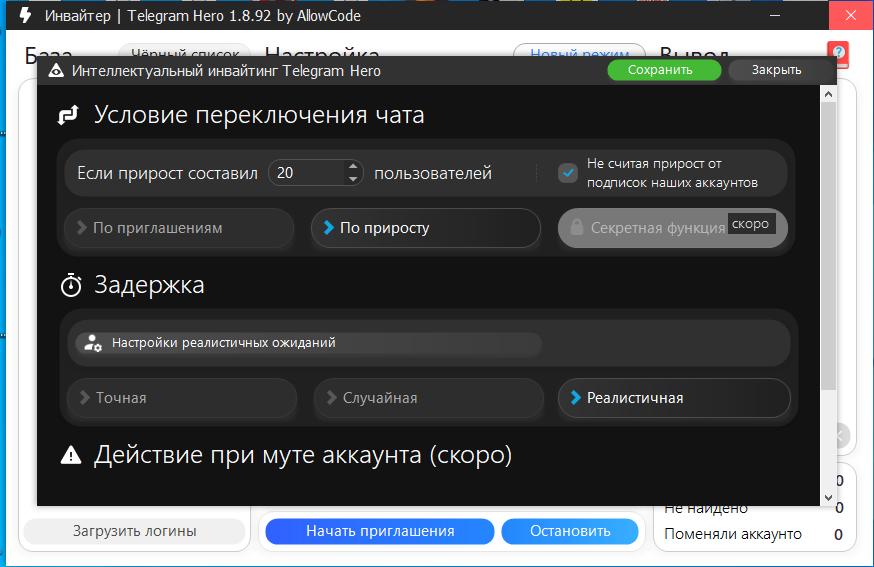Close the Telegram Hero main window
The height and width of the screenshot is (567, 874).
click(x=851, y=15)
